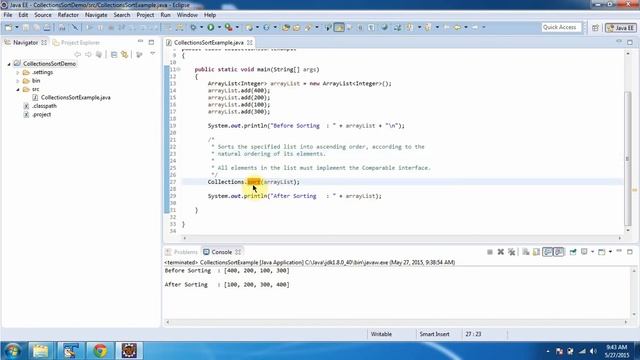Screen dimensions: 640x360
Task: Close the CollectionsSortExample.java editor tab
Action: [249, 42]
